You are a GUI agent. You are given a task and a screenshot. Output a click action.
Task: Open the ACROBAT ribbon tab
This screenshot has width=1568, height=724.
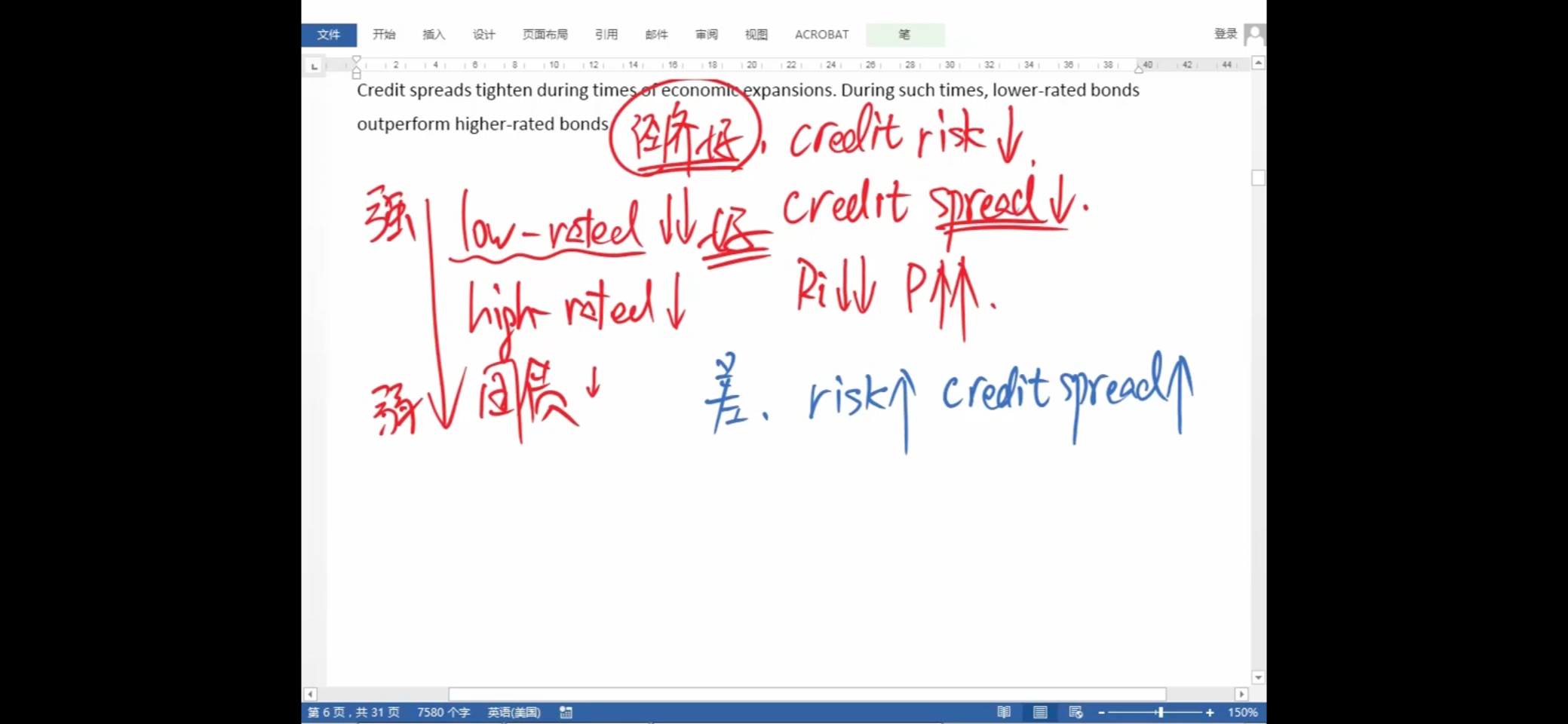click(x=821, y=35)
